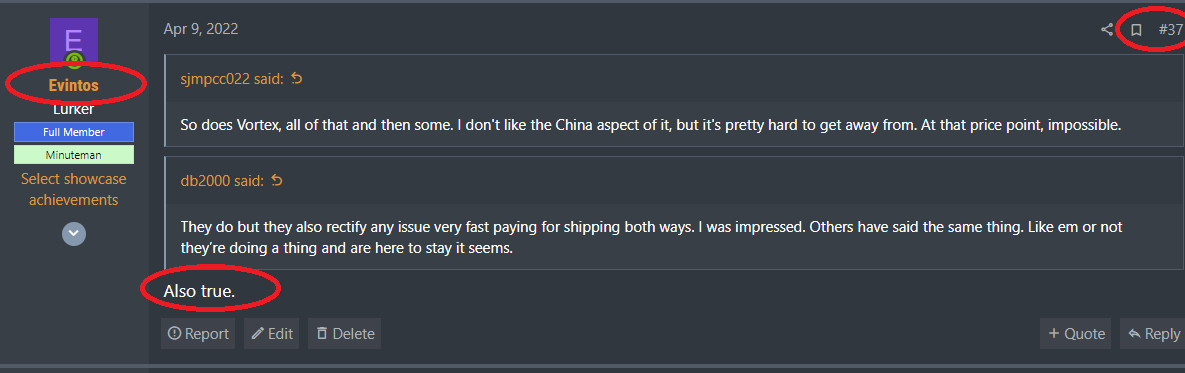Click the share icon beside post number
The width and height of the screenshot is (1185, 373).
click(1106, 30)
